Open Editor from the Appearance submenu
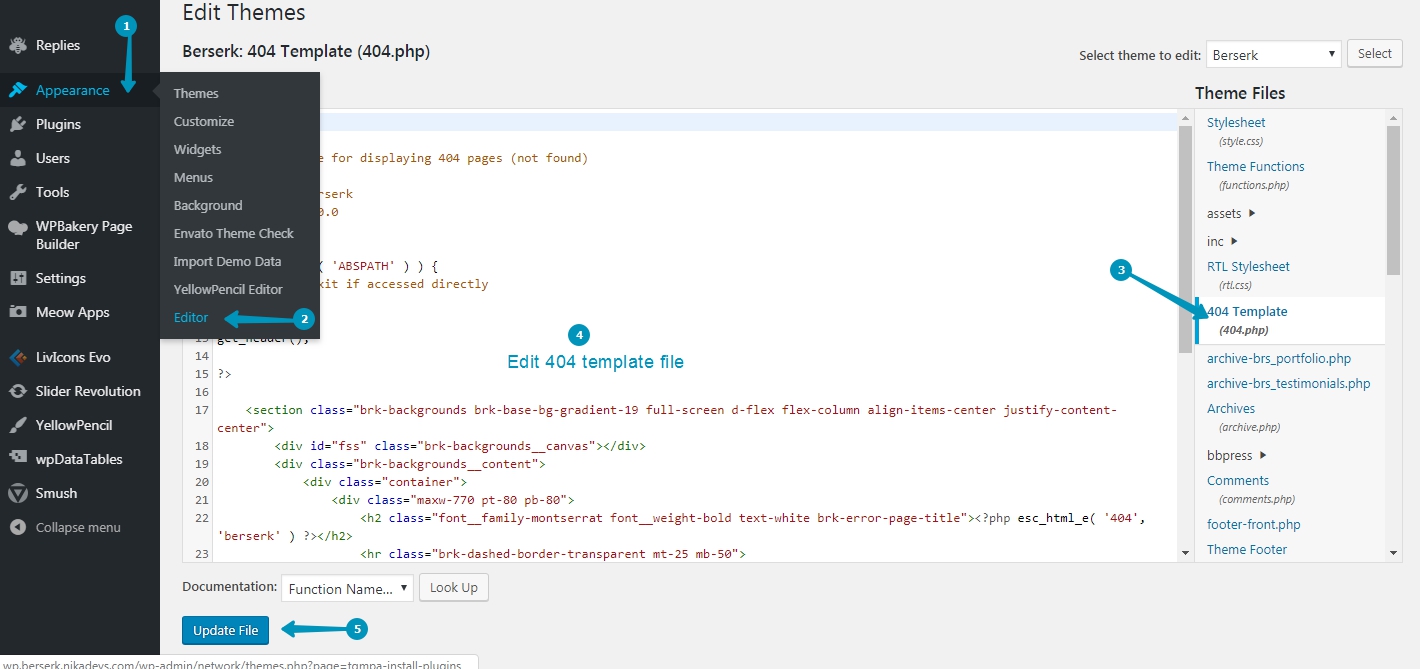The image size is (1420, 669). click(x=191, y=318)
